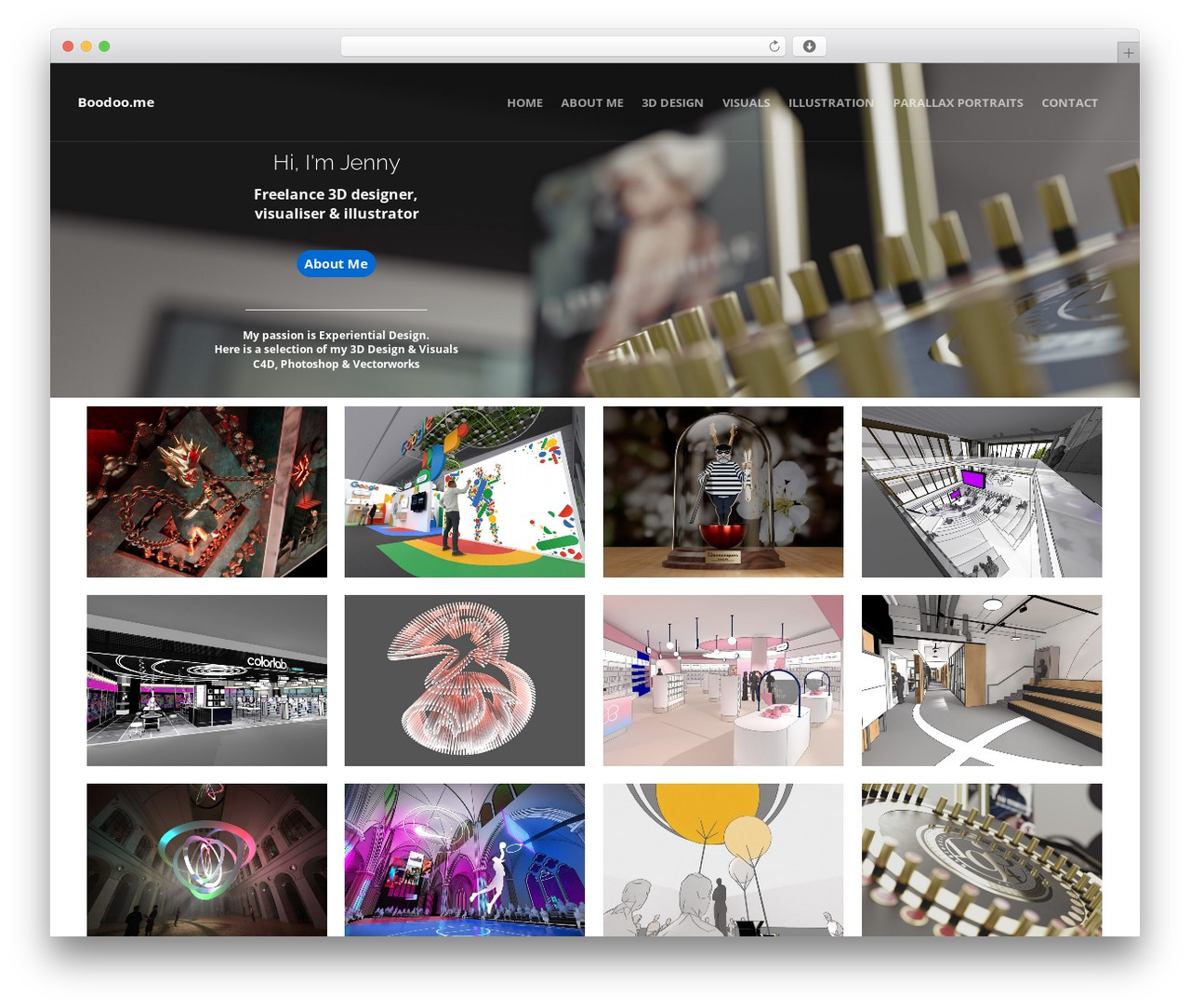Open a new tab with plus icon
Screen dimensions: 1190x1008
pyautogui.click(x=1128, y=53)
